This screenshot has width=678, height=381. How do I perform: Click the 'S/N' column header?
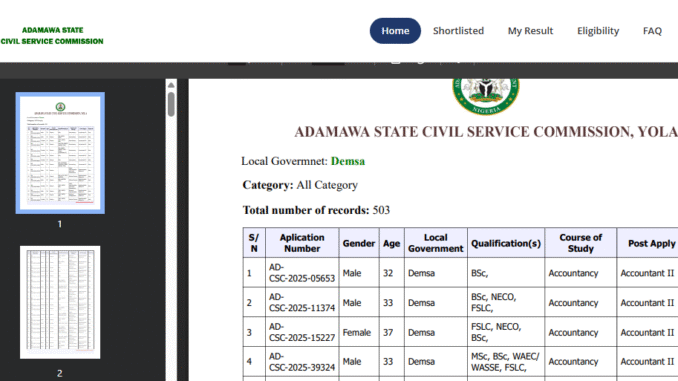pyautogui.click(x=254, y=243)
